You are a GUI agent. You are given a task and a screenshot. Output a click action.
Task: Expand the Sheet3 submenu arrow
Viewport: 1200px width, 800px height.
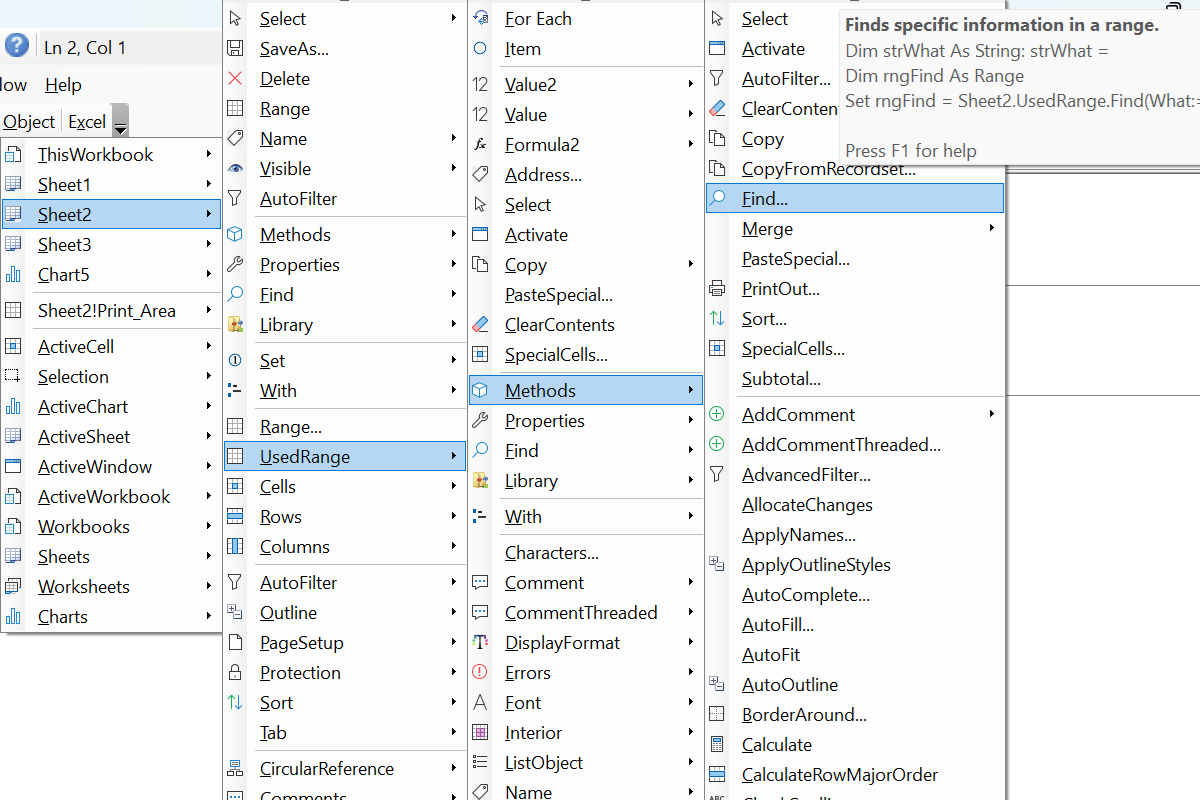(x=209, y=244)
